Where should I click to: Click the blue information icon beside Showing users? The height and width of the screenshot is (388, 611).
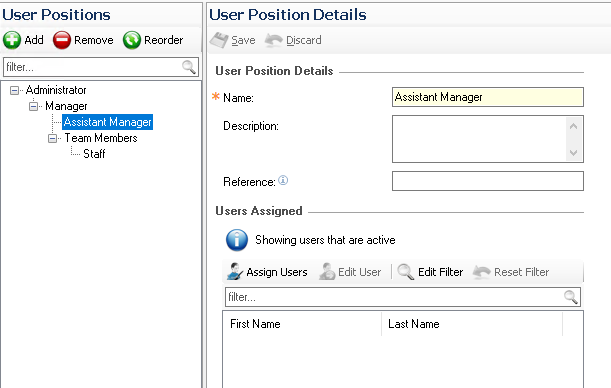coord(237,240)
